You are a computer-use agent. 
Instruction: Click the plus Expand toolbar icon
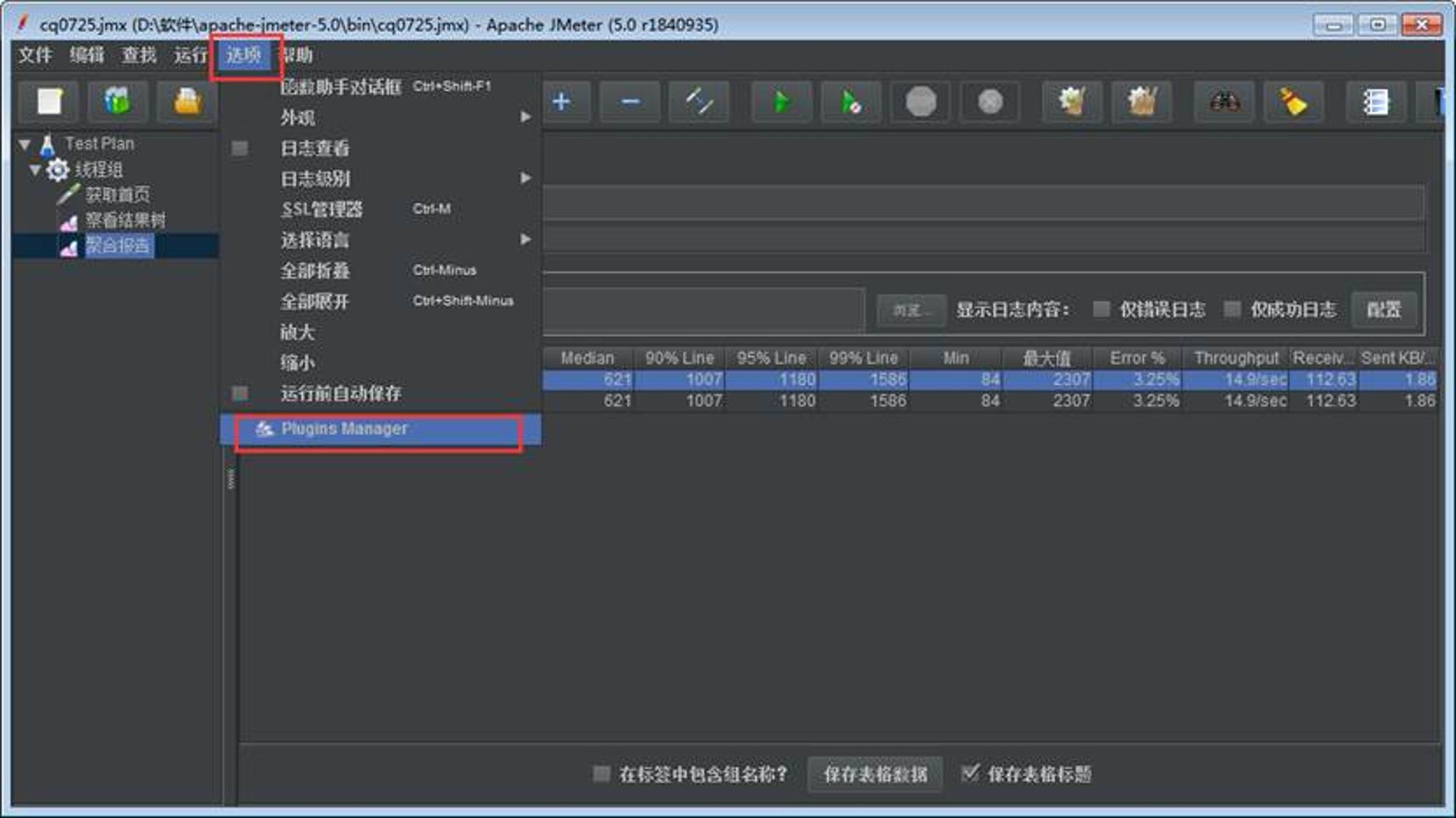561,102
